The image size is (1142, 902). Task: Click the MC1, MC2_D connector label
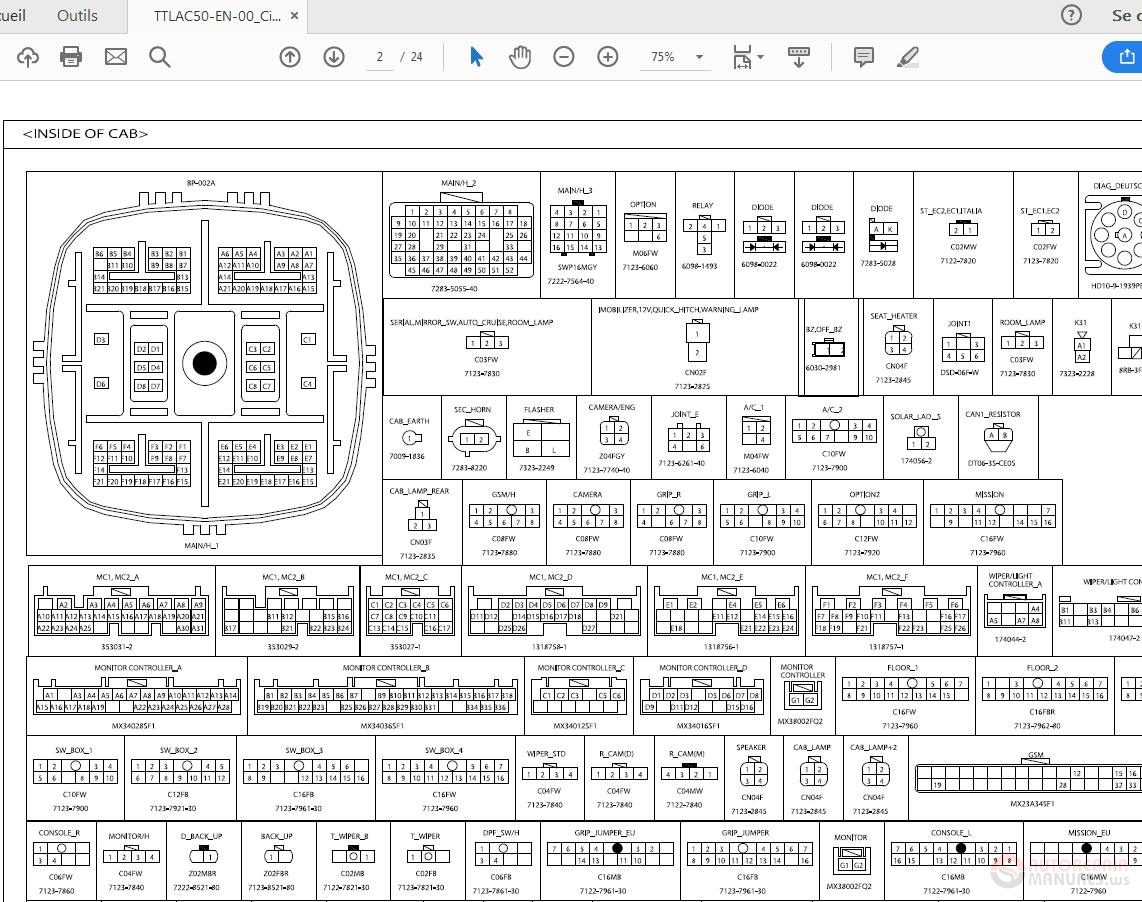[551, 577]
